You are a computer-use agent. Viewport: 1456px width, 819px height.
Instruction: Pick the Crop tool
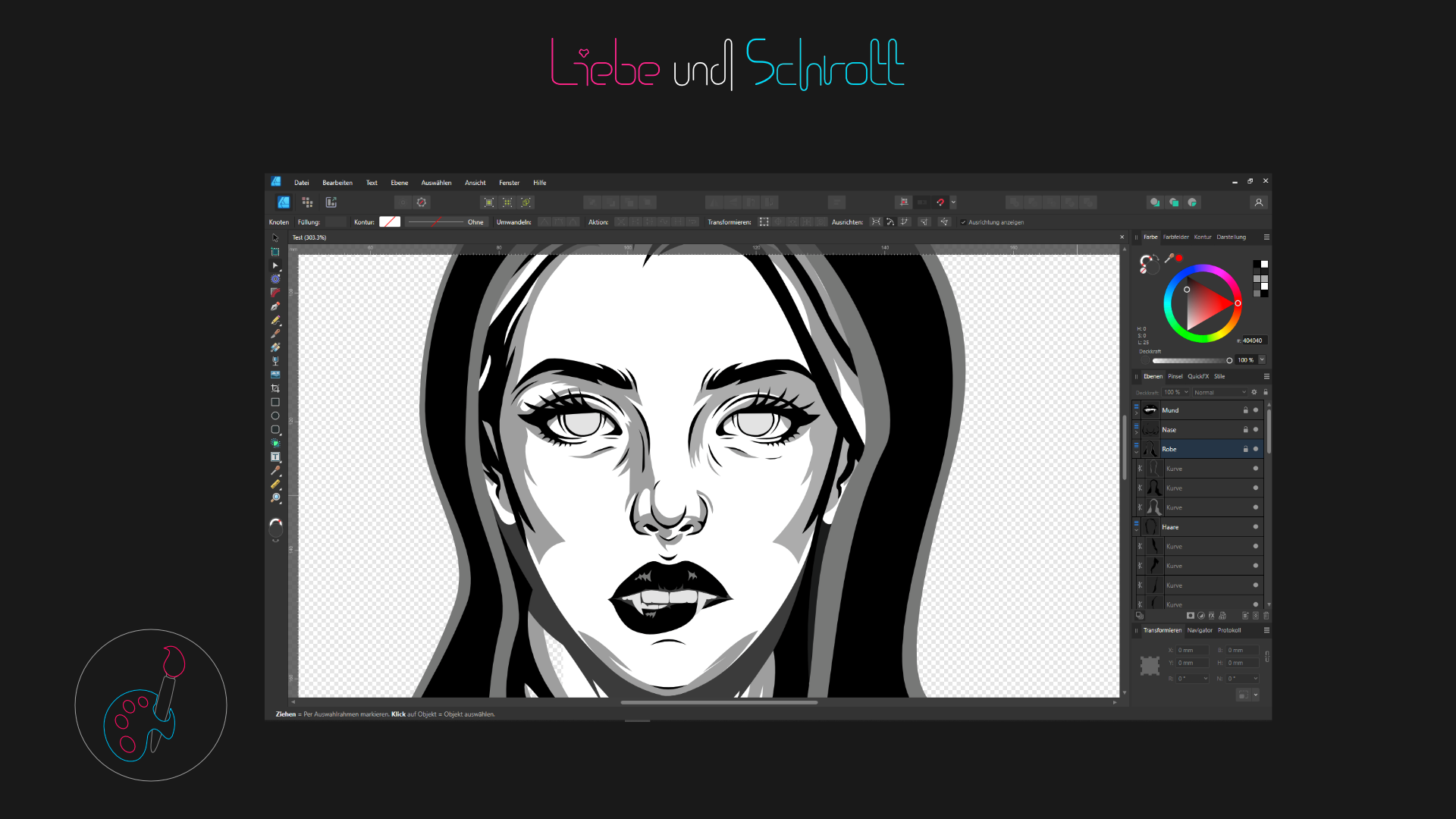click(x=275, y=388)
